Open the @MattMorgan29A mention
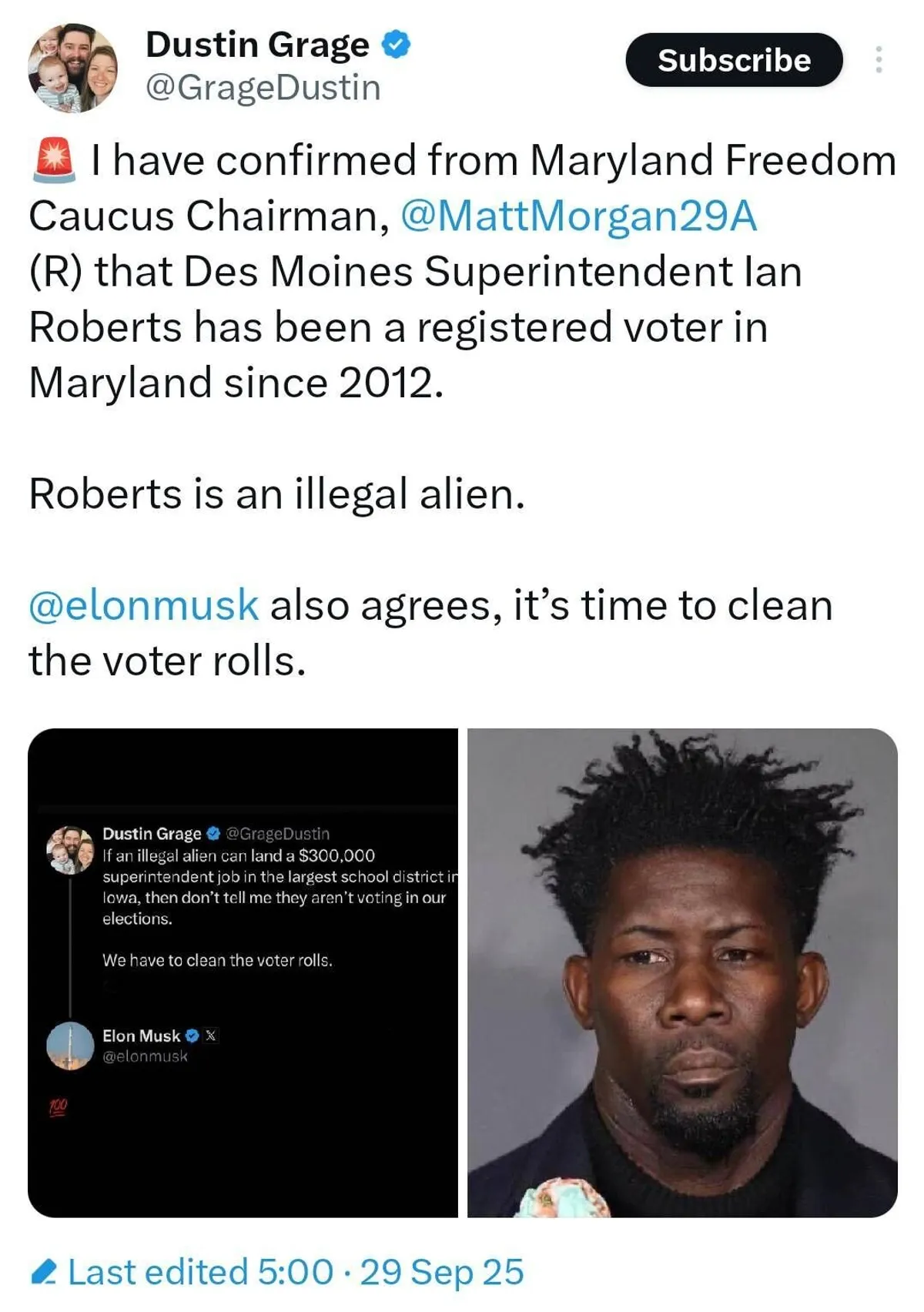This screenshot has height=1312, width=924. point(579,216)
